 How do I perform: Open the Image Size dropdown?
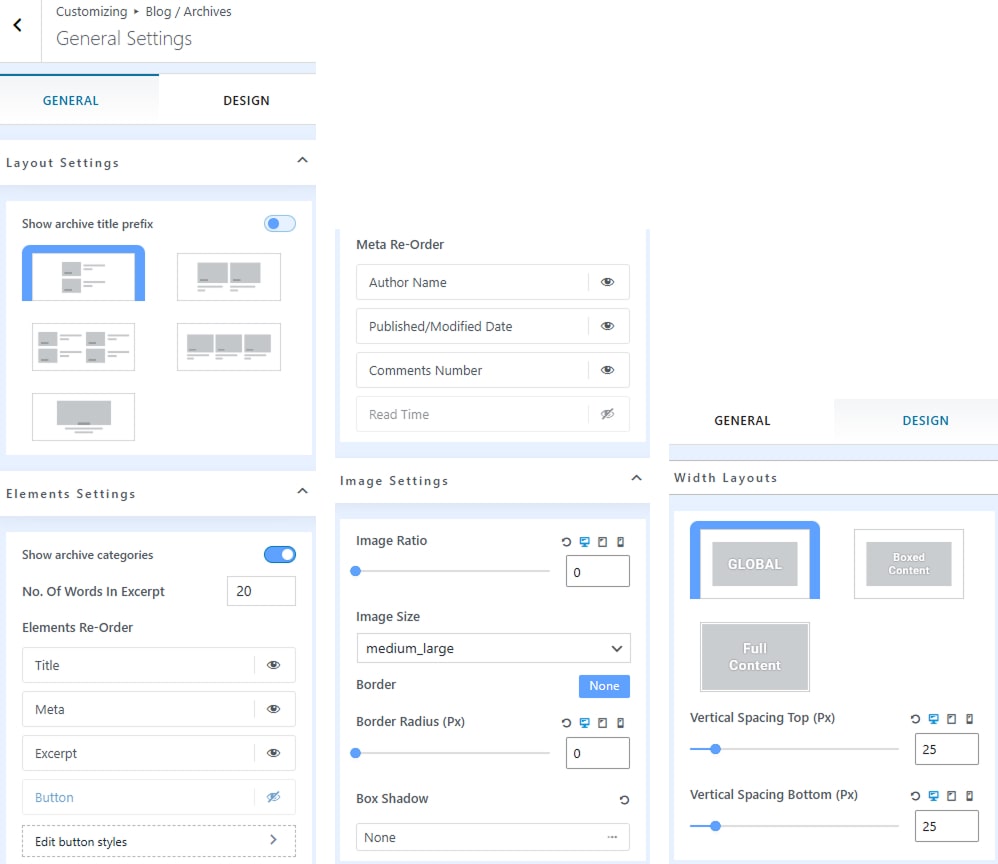coord(493,648)
